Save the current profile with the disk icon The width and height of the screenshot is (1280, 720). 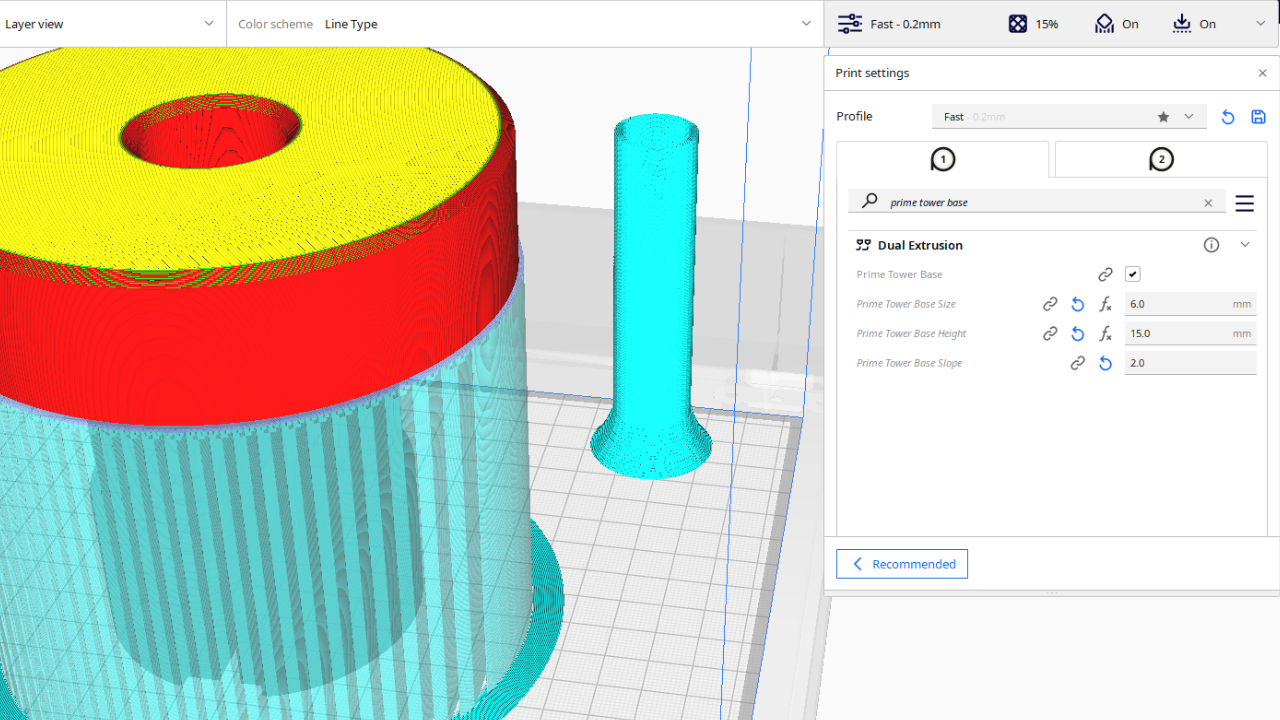[1258, 117]
